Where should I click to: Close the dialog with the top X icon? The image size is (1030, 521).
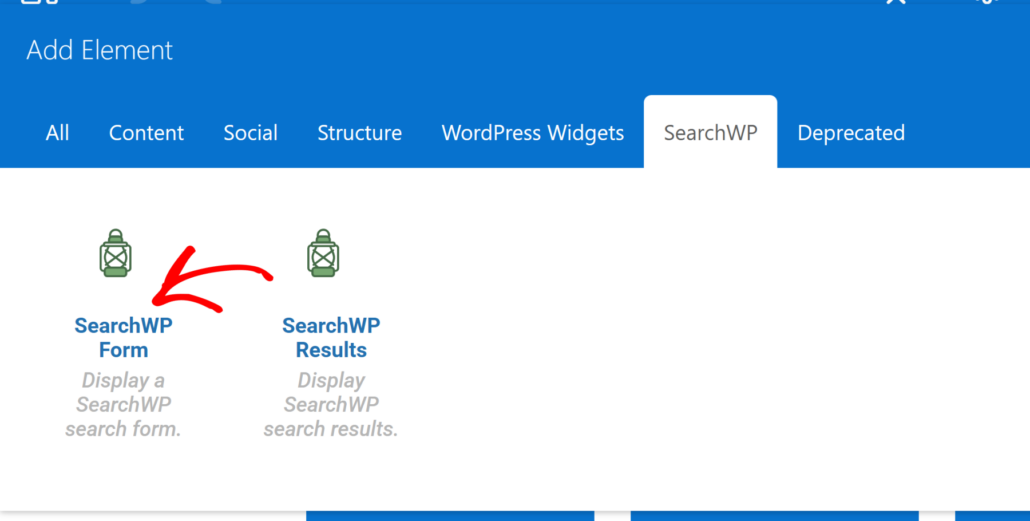click(895, 3)
